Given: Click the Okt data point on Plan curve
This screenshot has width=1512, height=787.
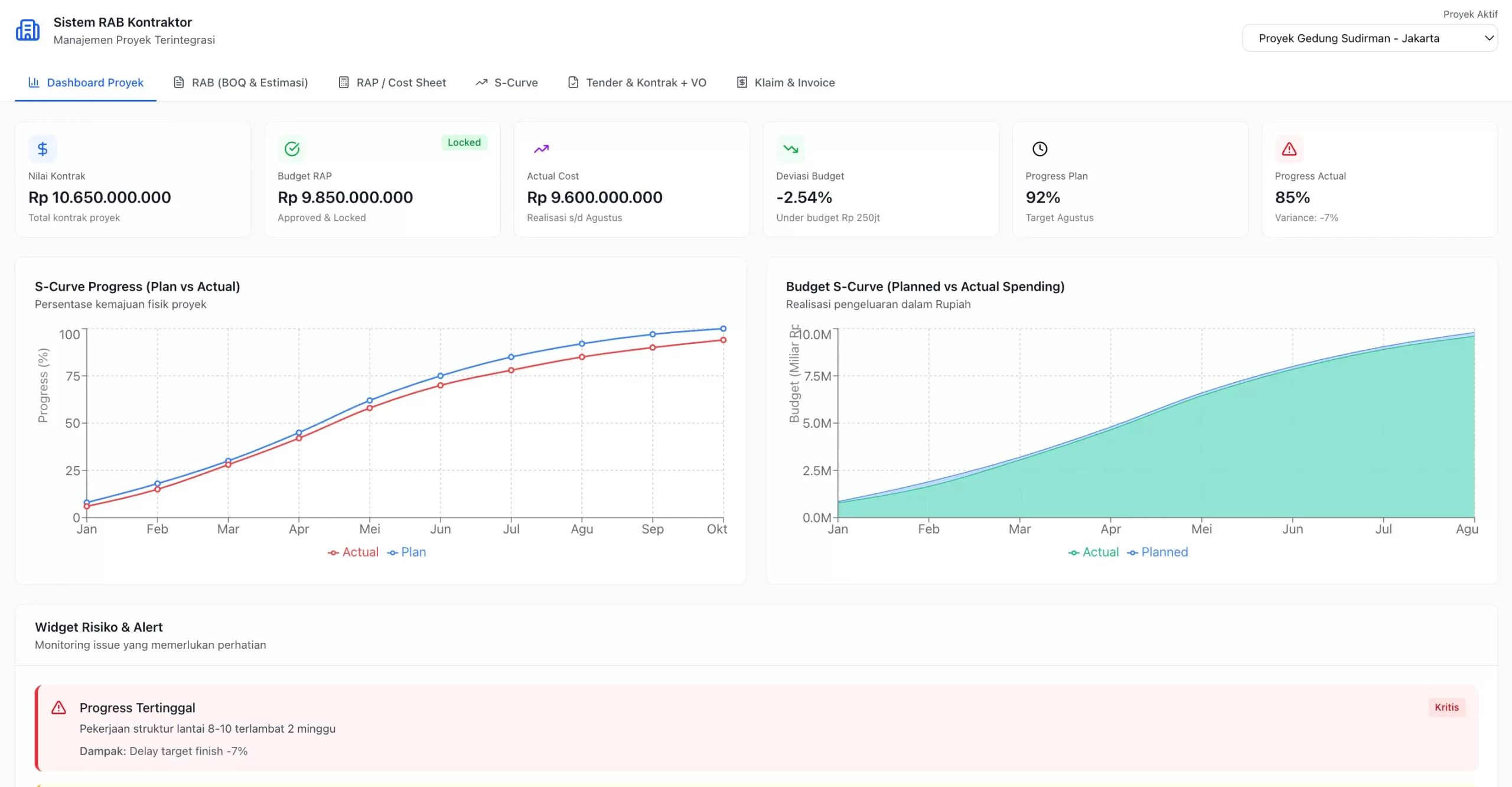Looking at the screenshot, I should 723,329.
